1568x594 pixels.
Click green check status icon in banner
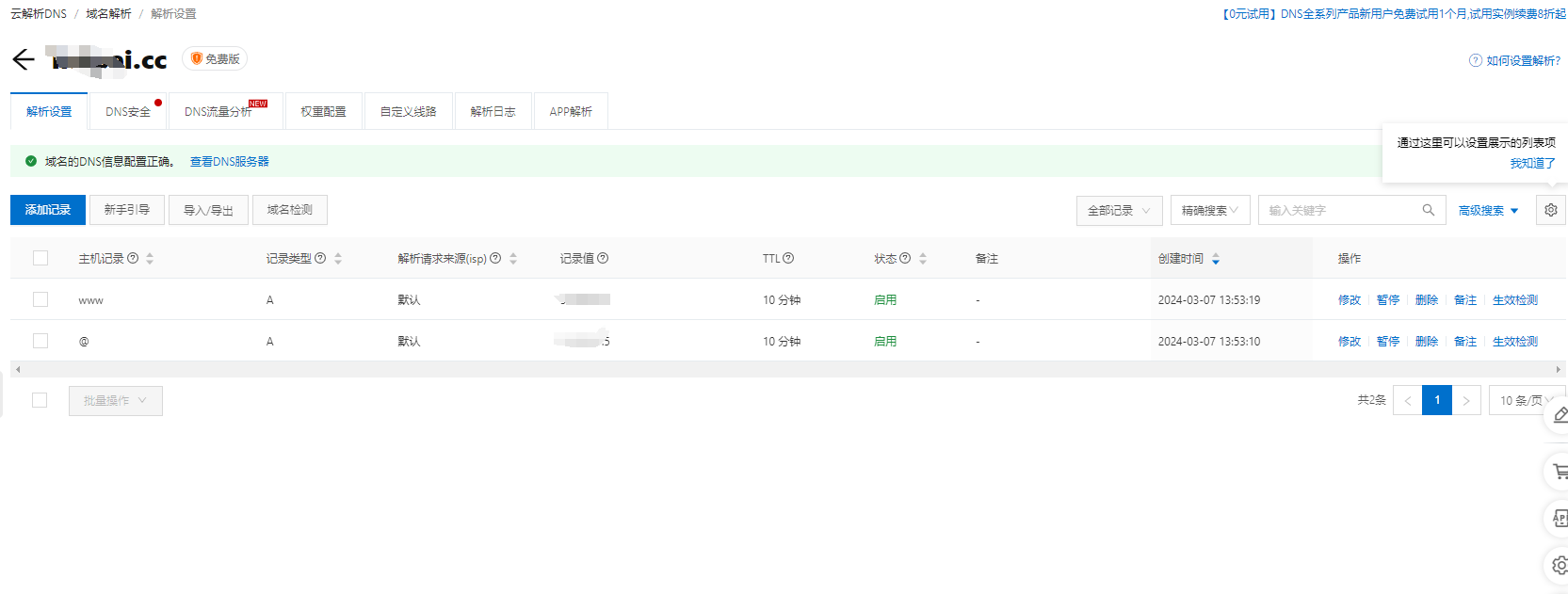(x=31, y=161)
